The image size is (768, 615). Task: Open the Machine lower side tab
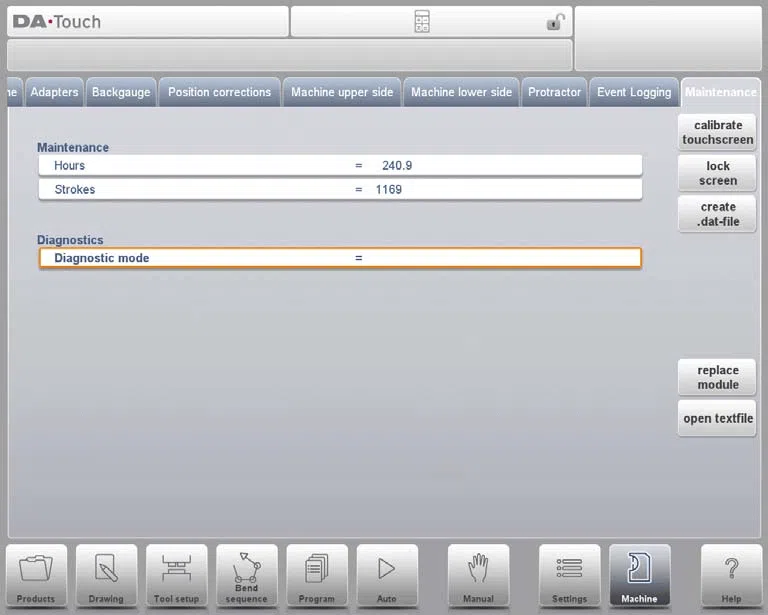[461, 92]
